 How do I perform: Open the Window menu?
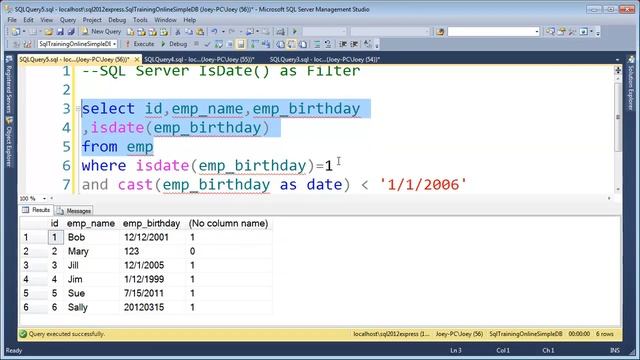[x=165, y=20]
